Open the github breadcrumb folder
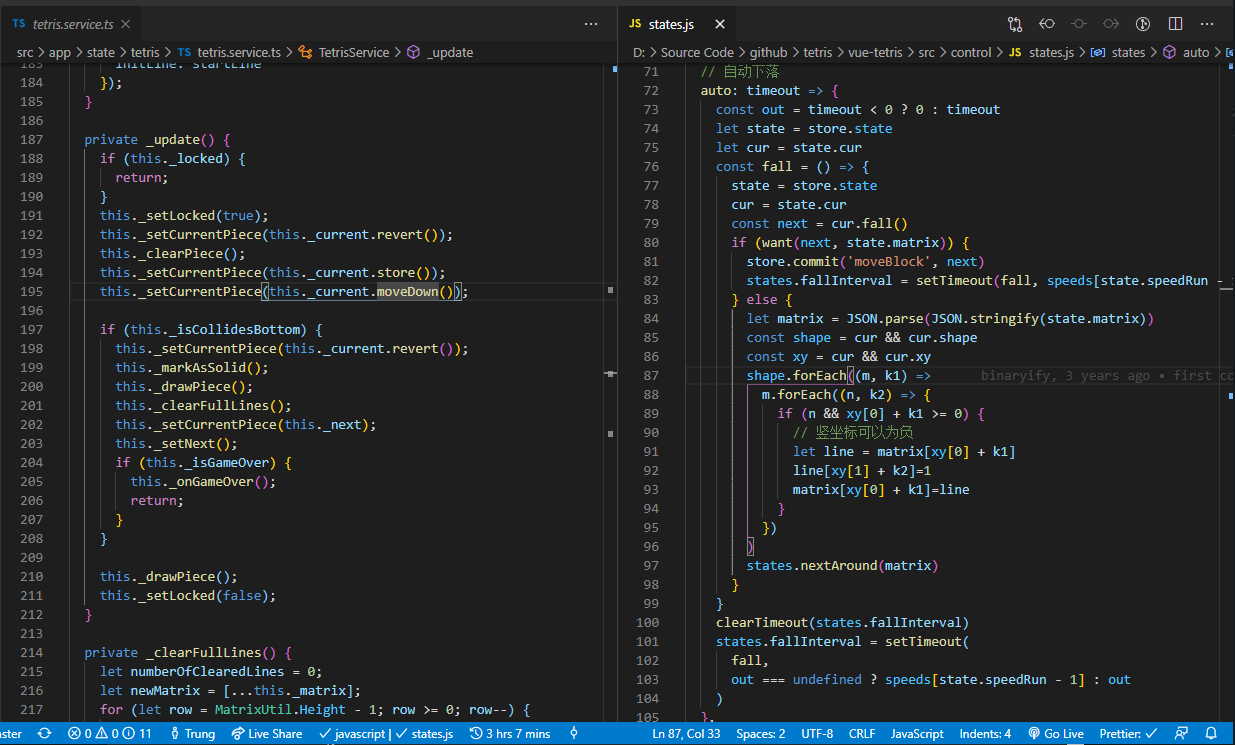Screen dimensions: 1235x745 (768, 52)
